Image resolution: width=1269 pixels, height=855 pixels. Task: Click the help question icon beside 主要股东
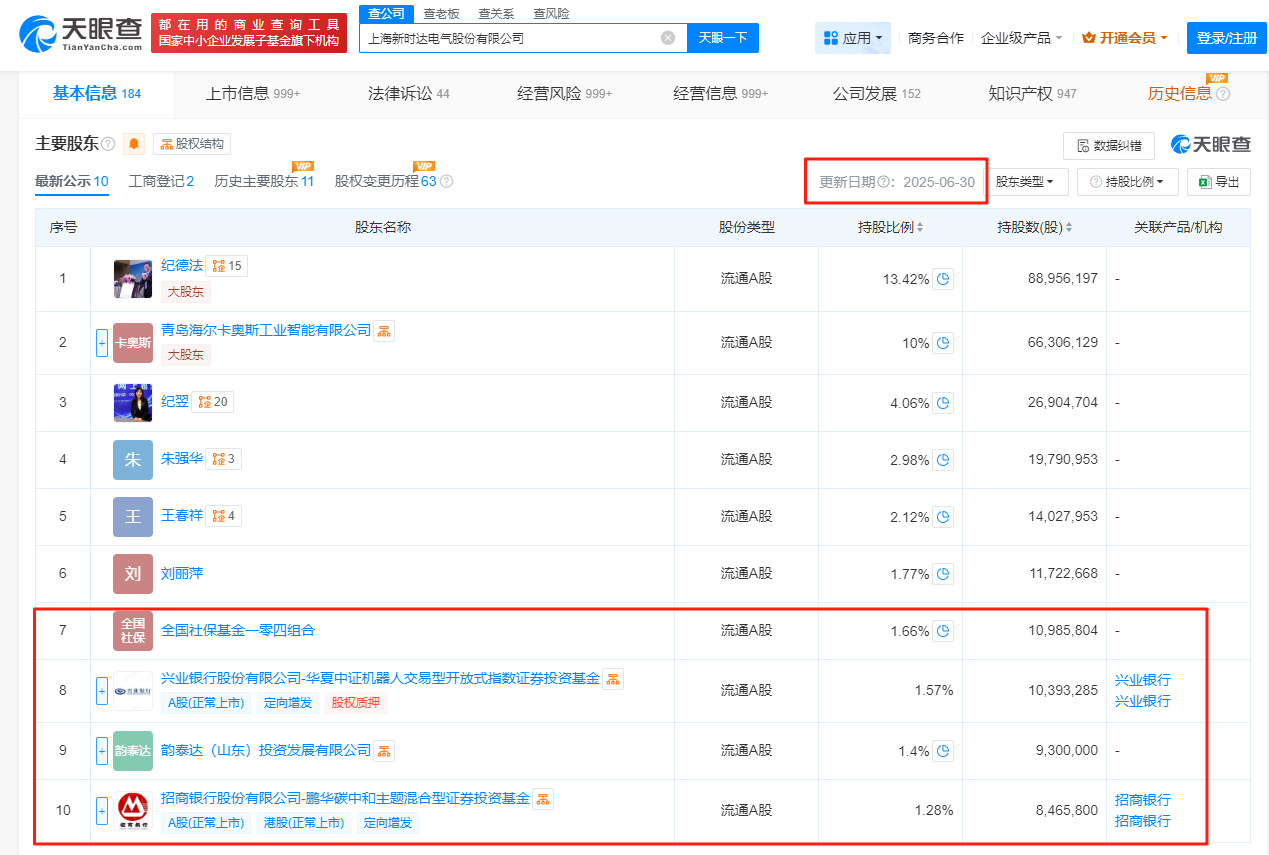[108, 144]
